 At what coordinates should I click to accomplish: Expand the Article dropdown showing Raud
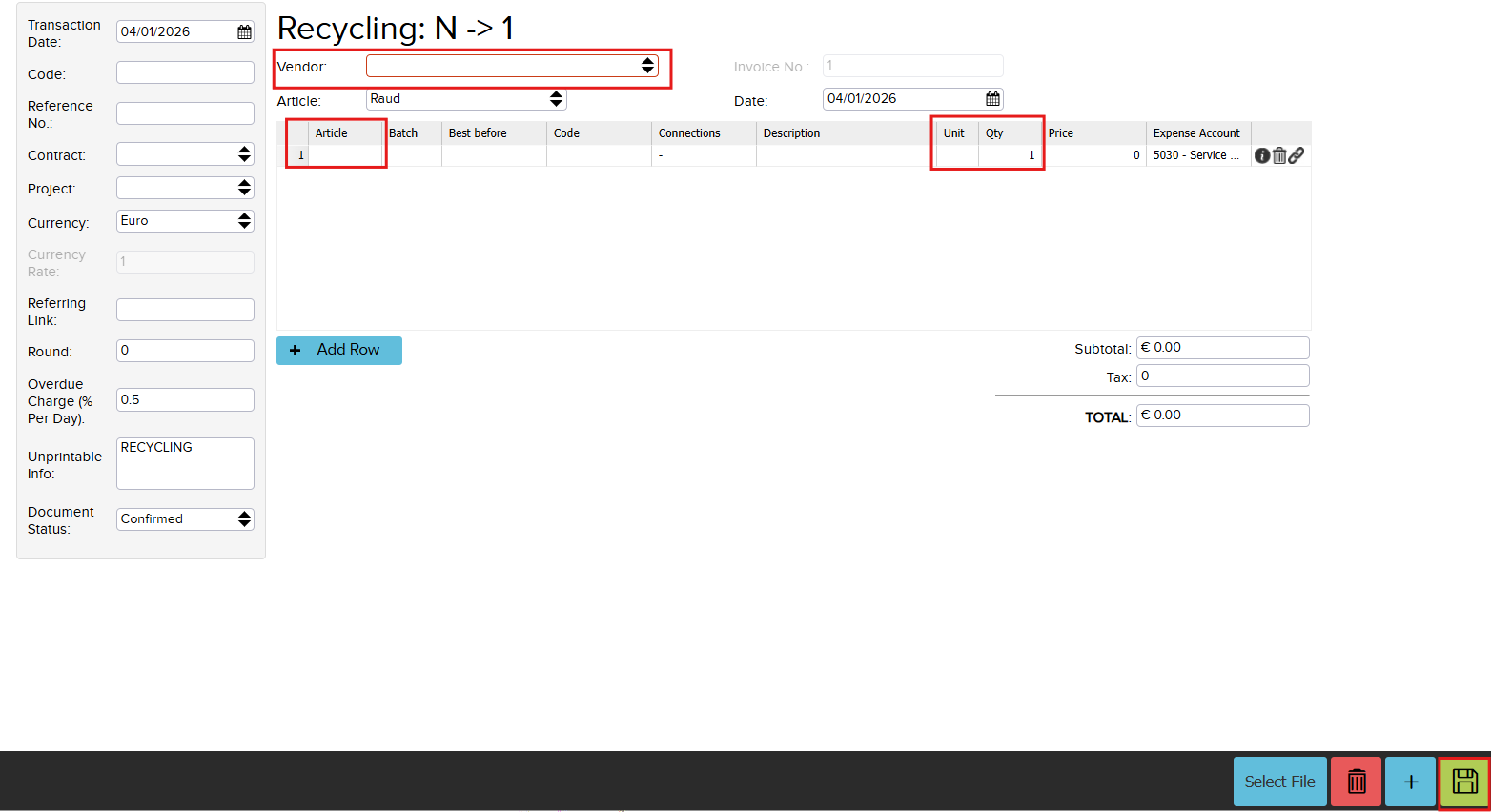click(x=466, y=99)
